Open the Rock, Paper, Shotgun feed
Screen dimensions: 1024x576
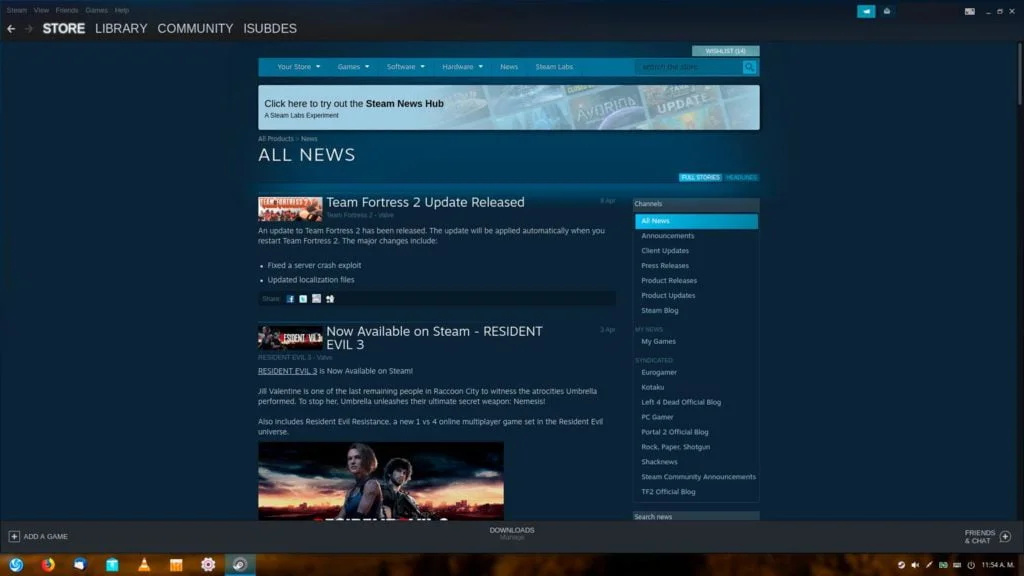[x=675, y=447]
